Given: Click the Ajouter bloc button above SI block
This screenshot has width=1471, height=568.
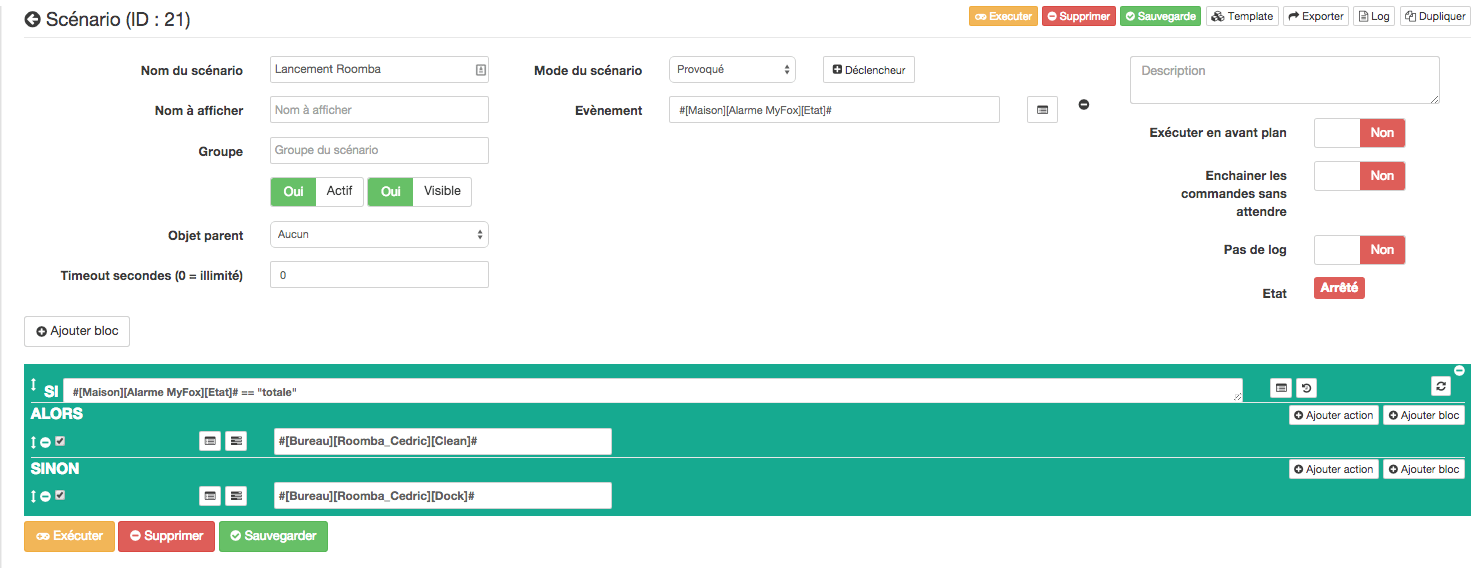Looking at the screenshot, I should tap(77, 331).
